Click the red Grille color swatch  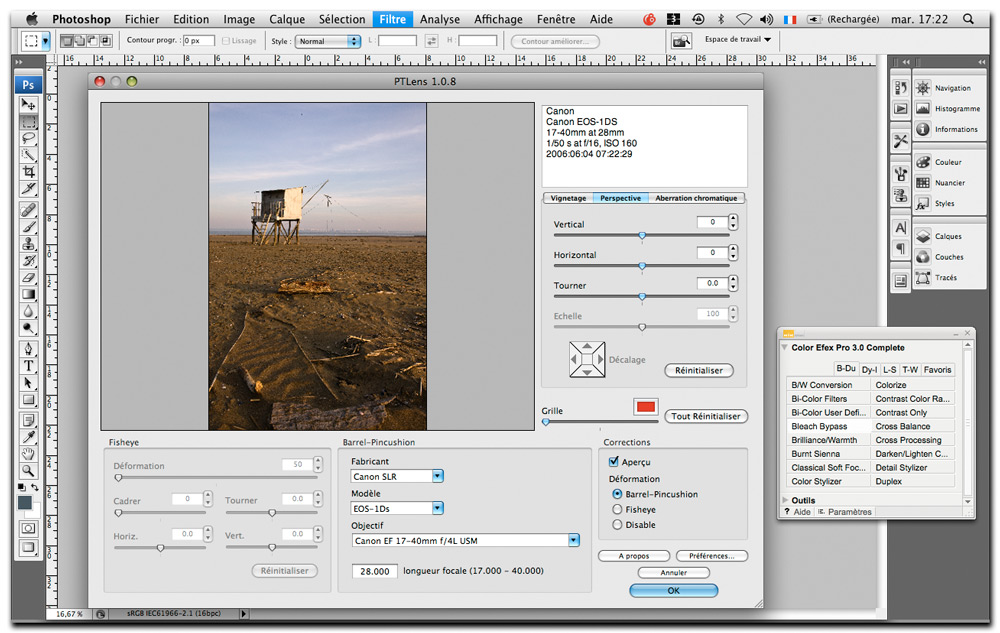[x=646, y=407]
